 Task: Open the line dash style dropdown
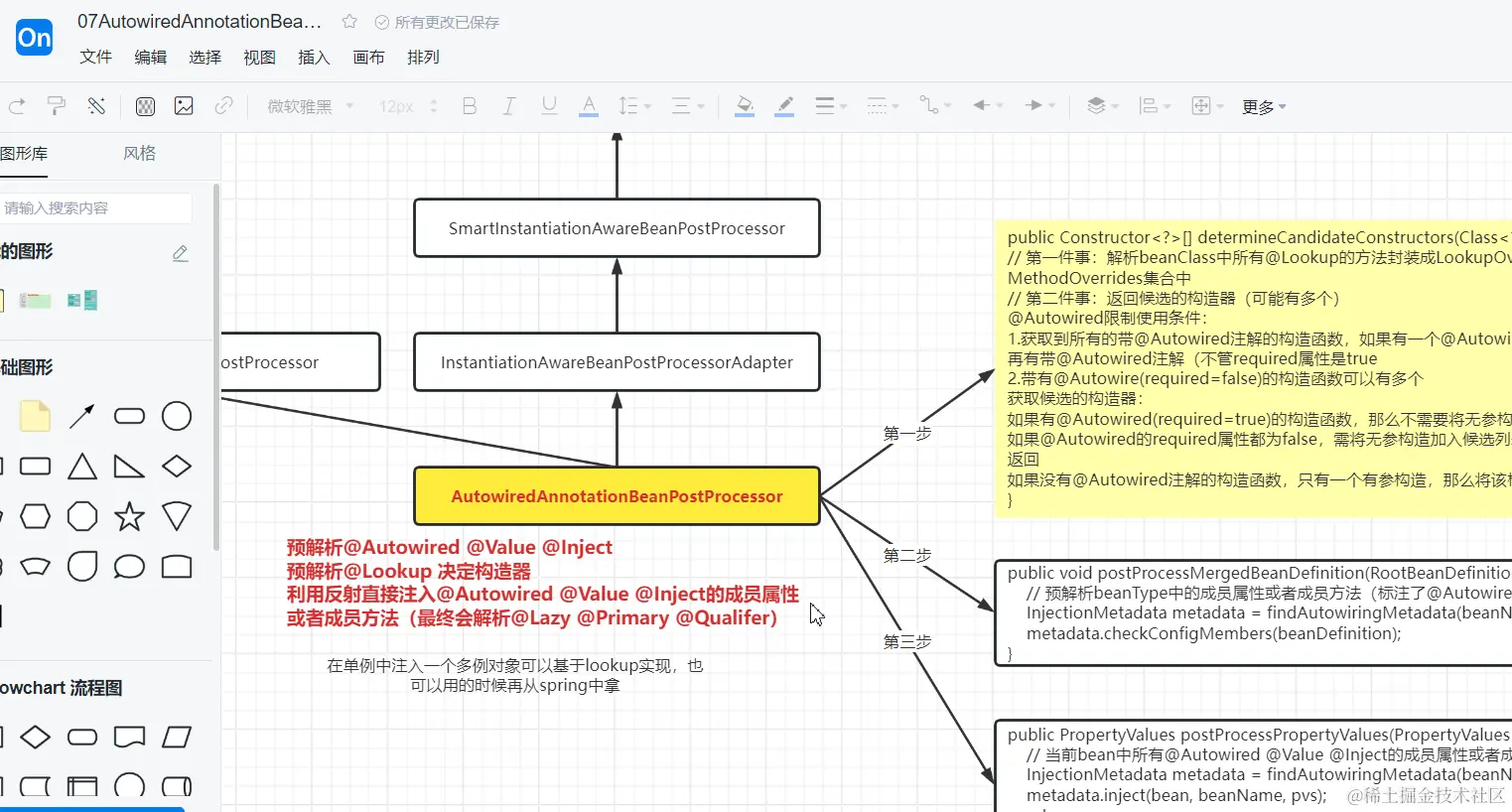[883, 106]
